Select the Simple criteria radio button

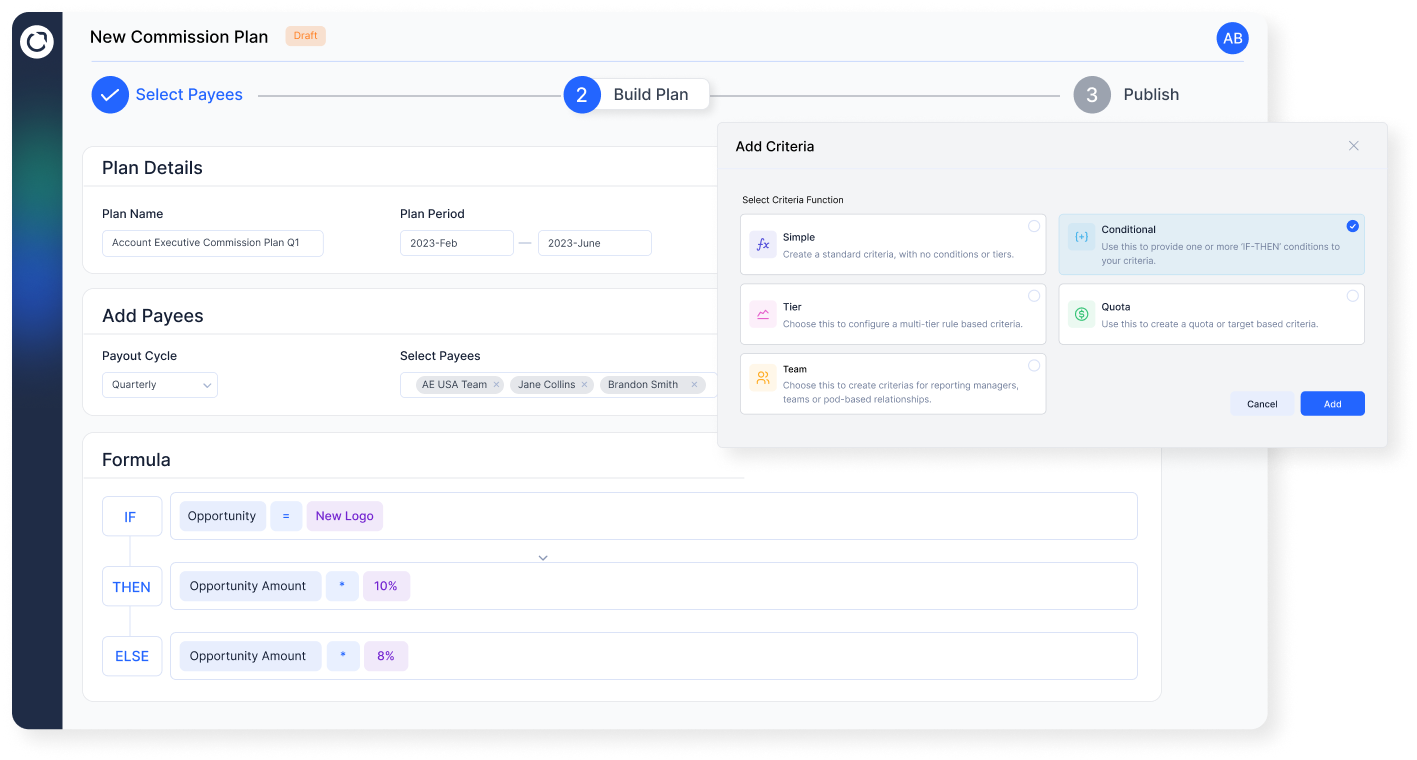click(1034, 226)
